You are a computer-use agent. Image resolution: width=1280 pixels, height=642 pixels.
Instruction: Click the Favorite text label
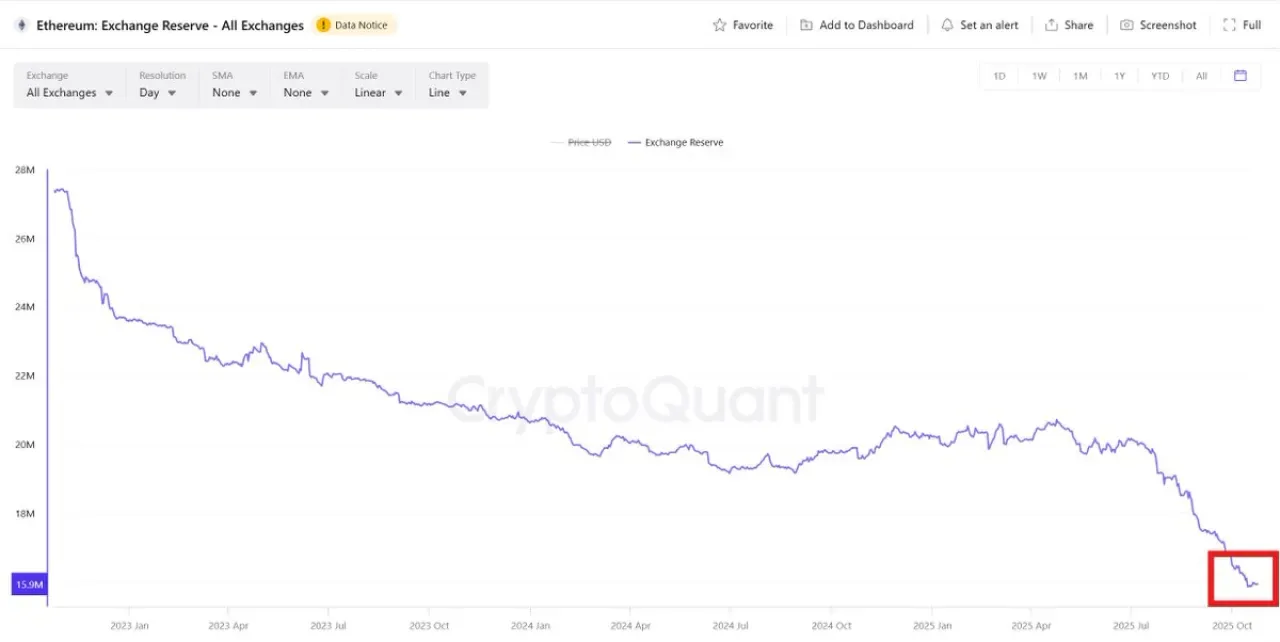click(753, 25)
